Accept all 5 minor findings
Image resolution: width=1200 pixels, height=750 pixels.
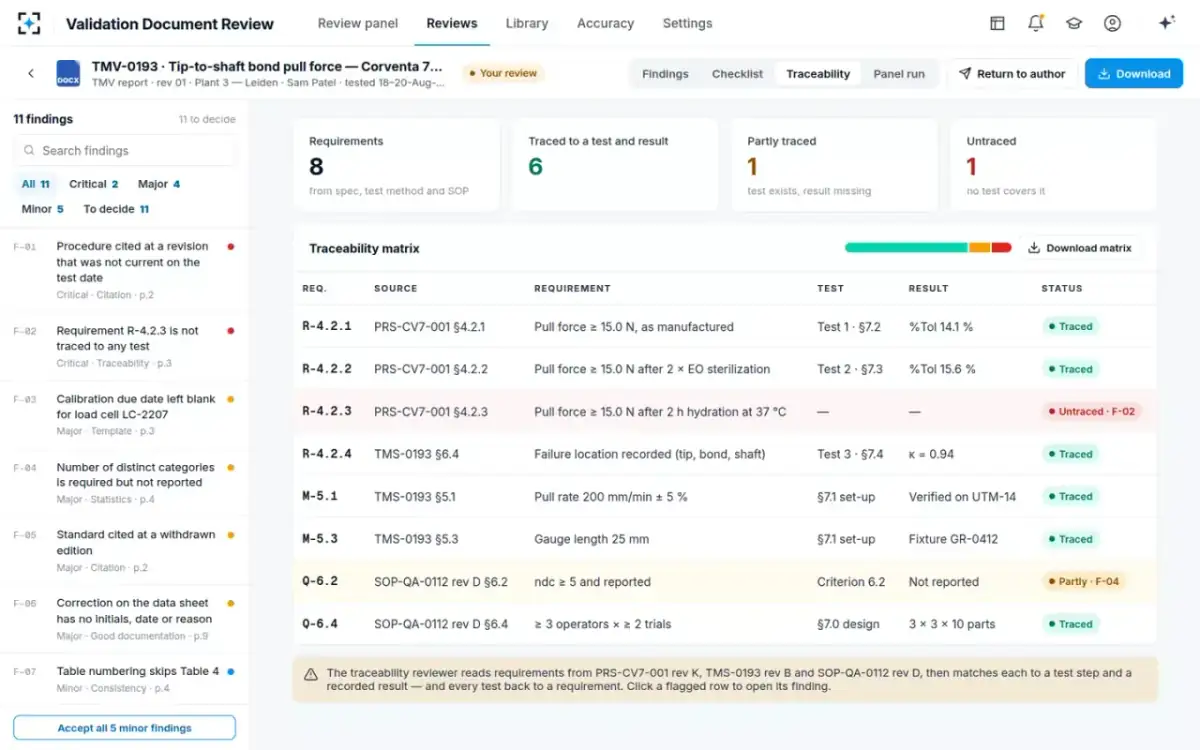[125, 728]
